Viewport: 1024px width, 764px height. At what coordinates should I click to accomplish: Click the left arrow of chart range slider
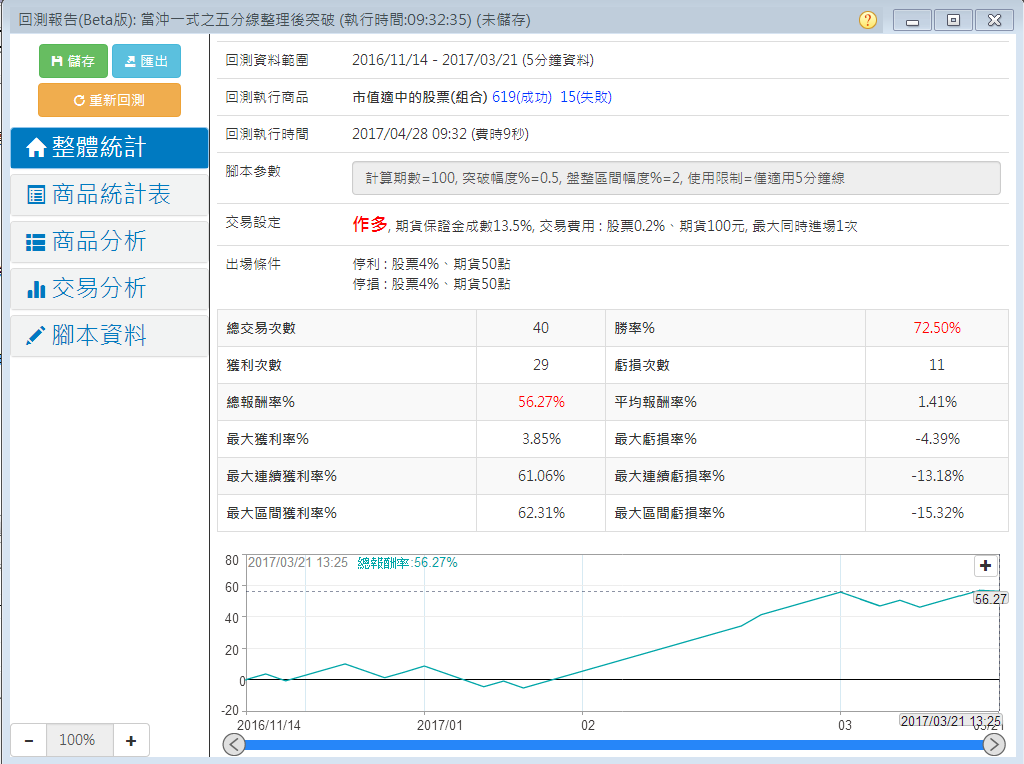(x=234, y=744)
